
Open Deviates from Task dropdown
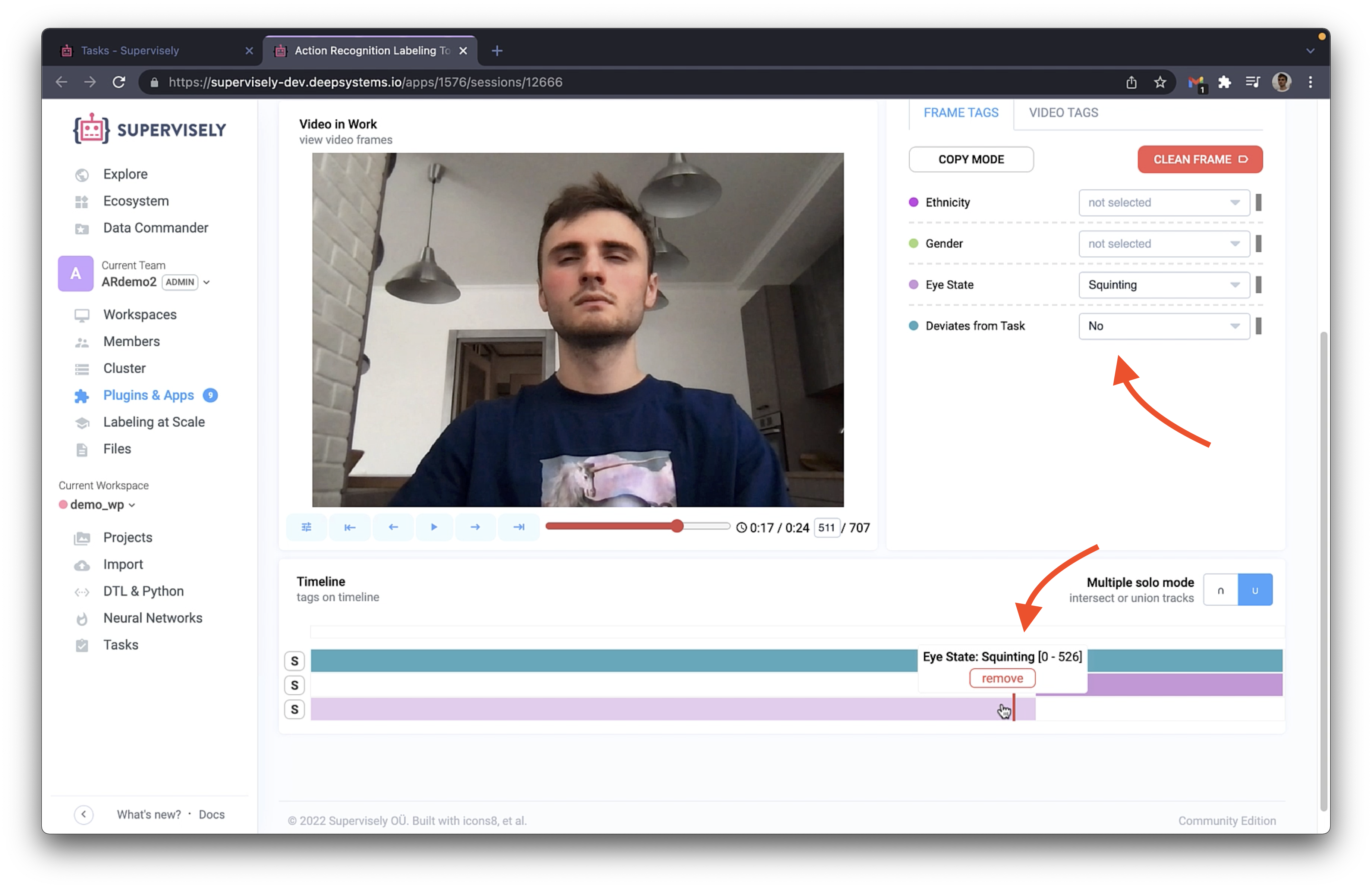click(1164, 326)
